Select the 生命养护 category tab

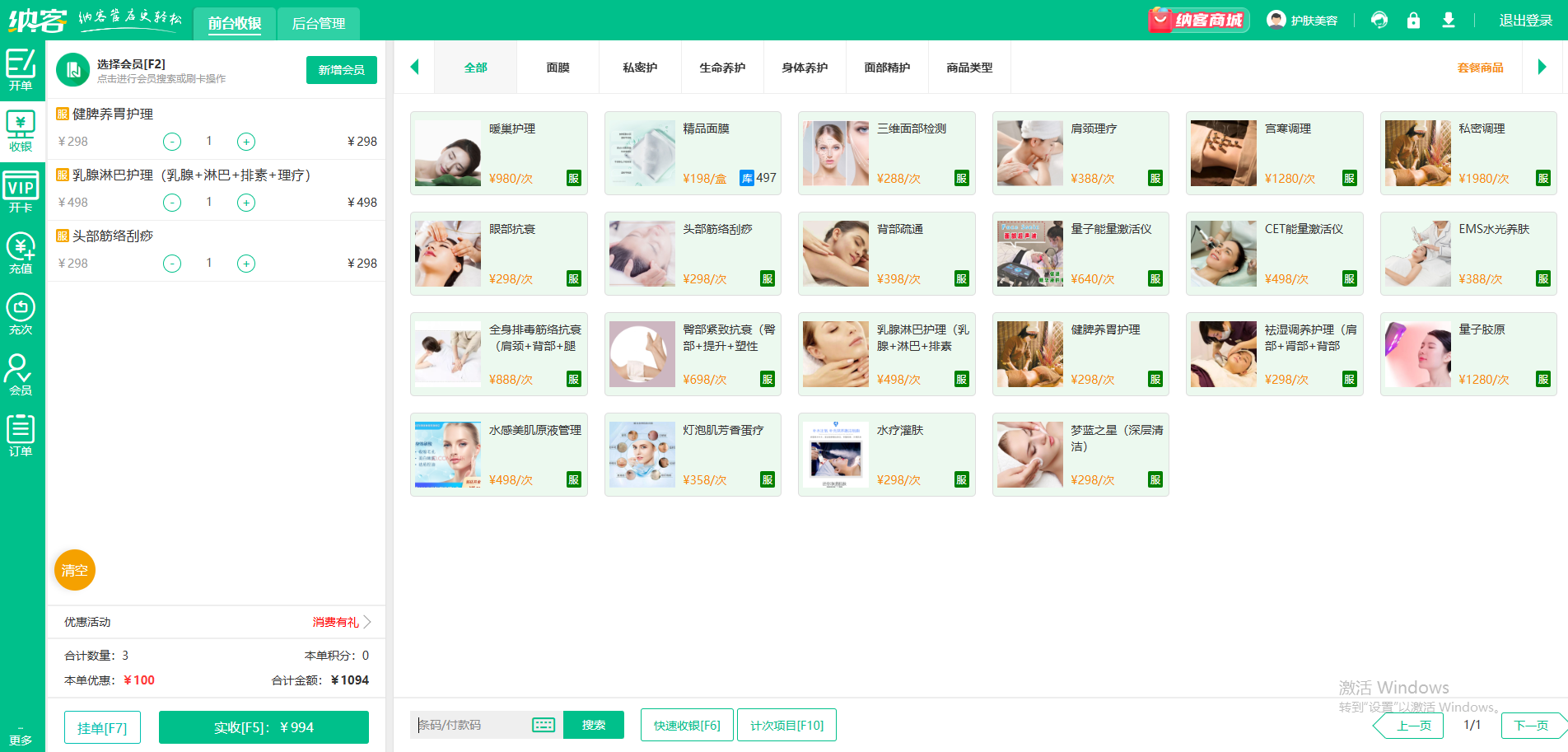coord(723,68)
